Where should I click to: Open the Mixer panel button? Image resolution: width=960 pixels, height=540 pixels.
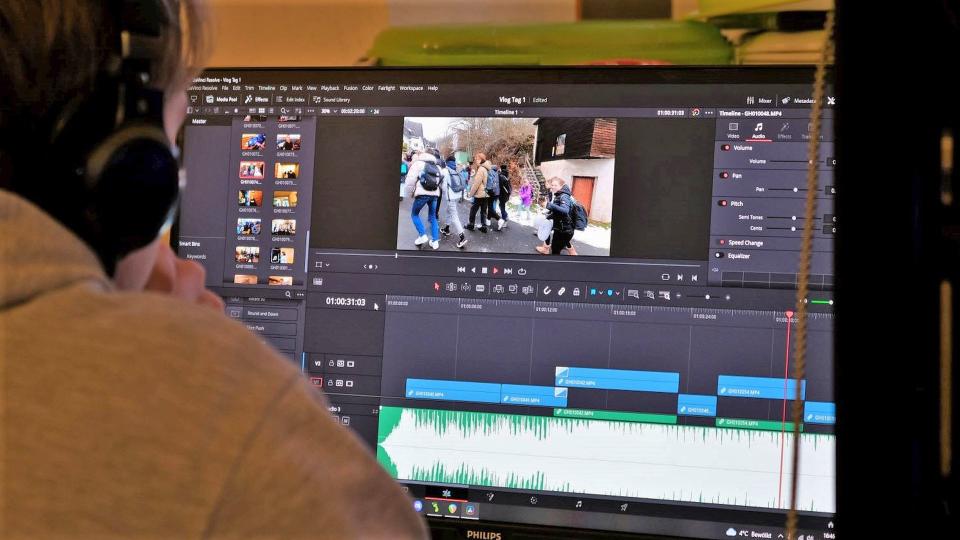tap(759, 100)
